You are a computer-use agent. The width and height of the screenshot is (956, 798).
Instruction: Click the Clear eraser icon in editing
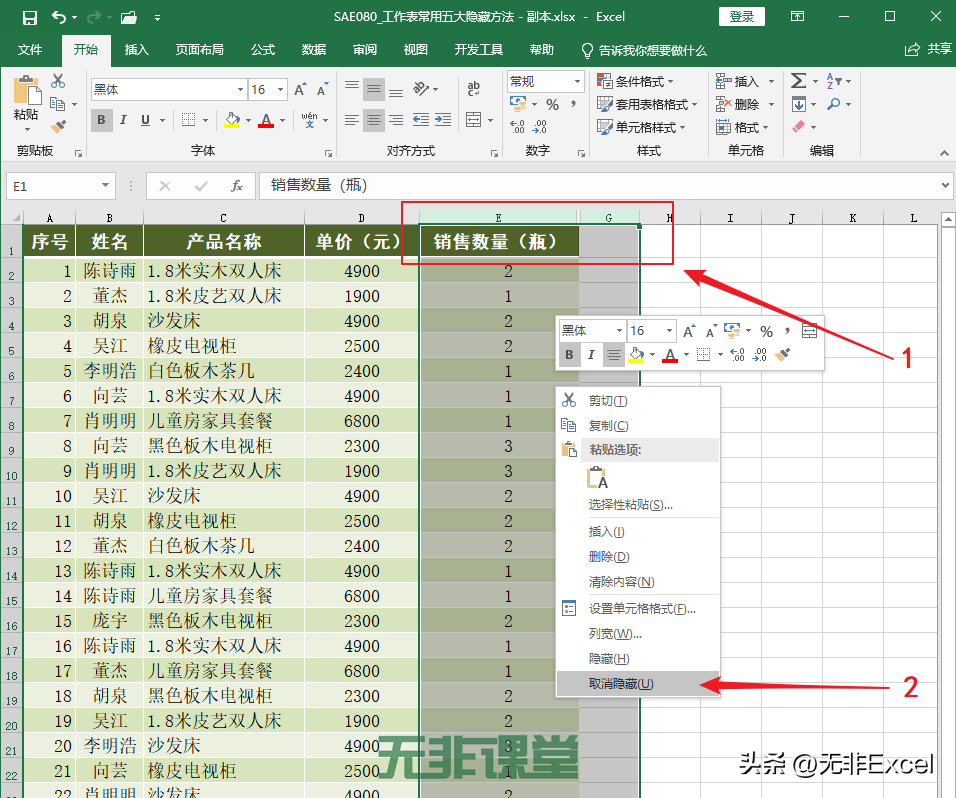pyautogui.click(x=798, y=127)
